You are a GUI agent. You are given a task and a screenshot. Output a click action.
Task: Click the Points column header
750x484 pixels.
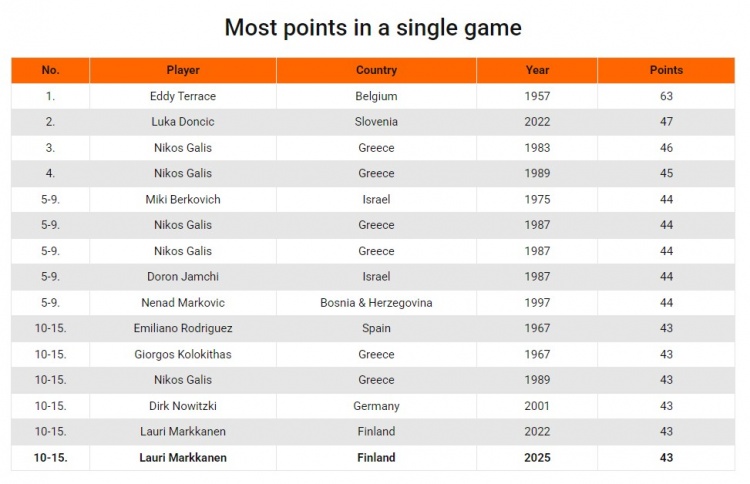pyautogui.click(x=666, y=70)
